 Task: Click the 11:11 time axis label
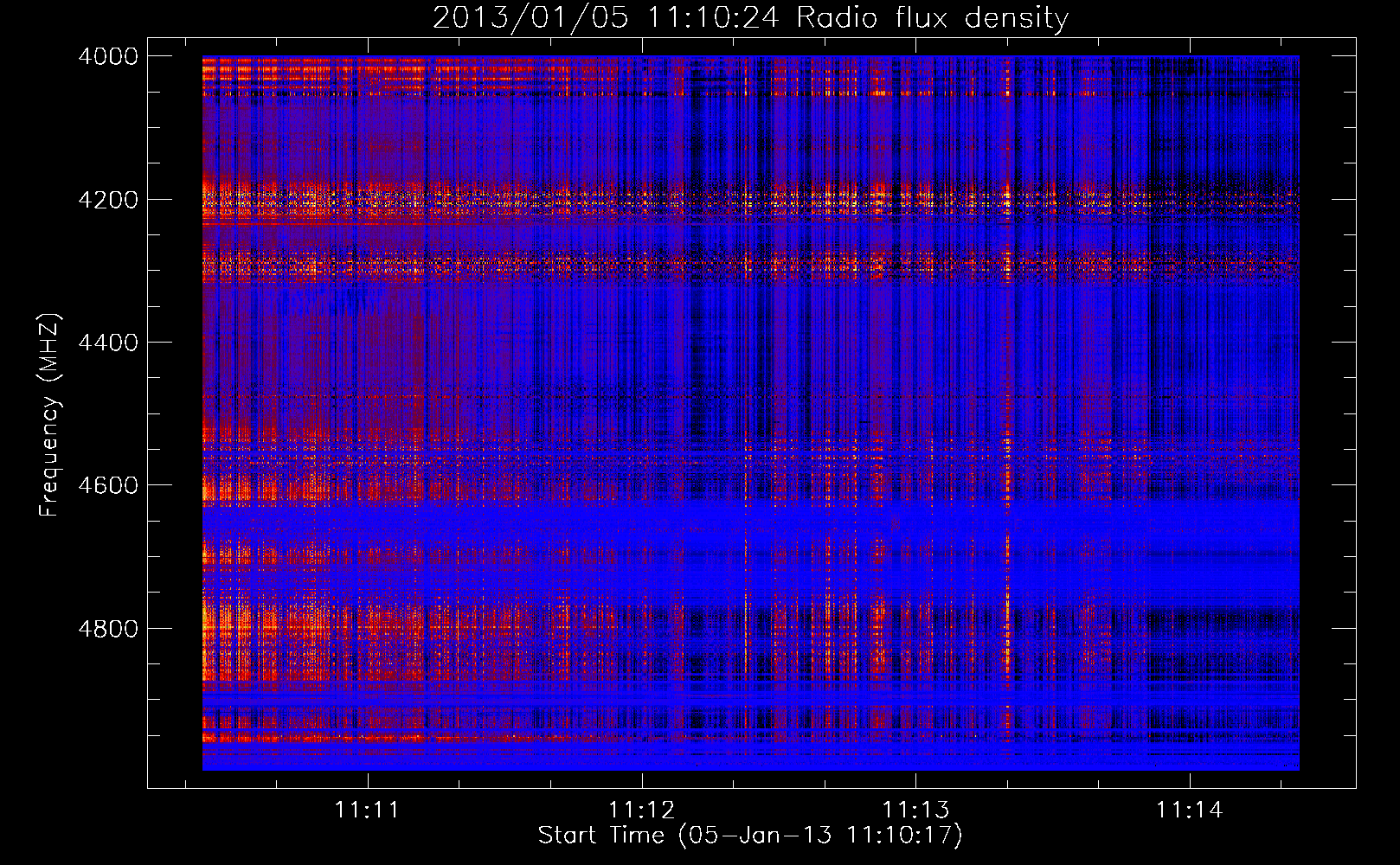368,811
